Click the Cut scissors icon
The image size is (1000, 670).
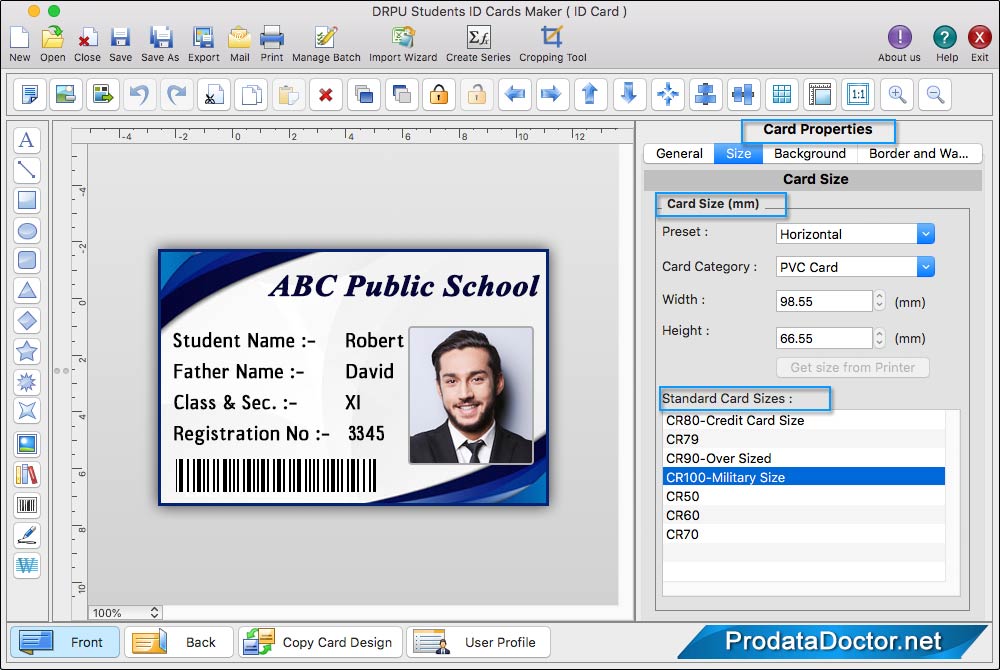(x=214, y=94)
